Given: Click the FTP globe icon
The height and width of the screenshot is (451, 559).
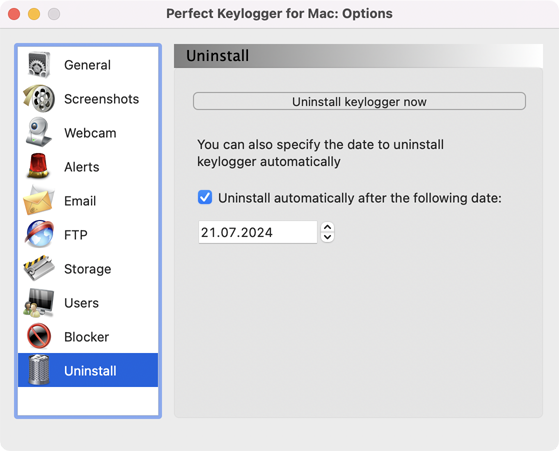Looking at the screenshot, I should click(x=39, y=234).
